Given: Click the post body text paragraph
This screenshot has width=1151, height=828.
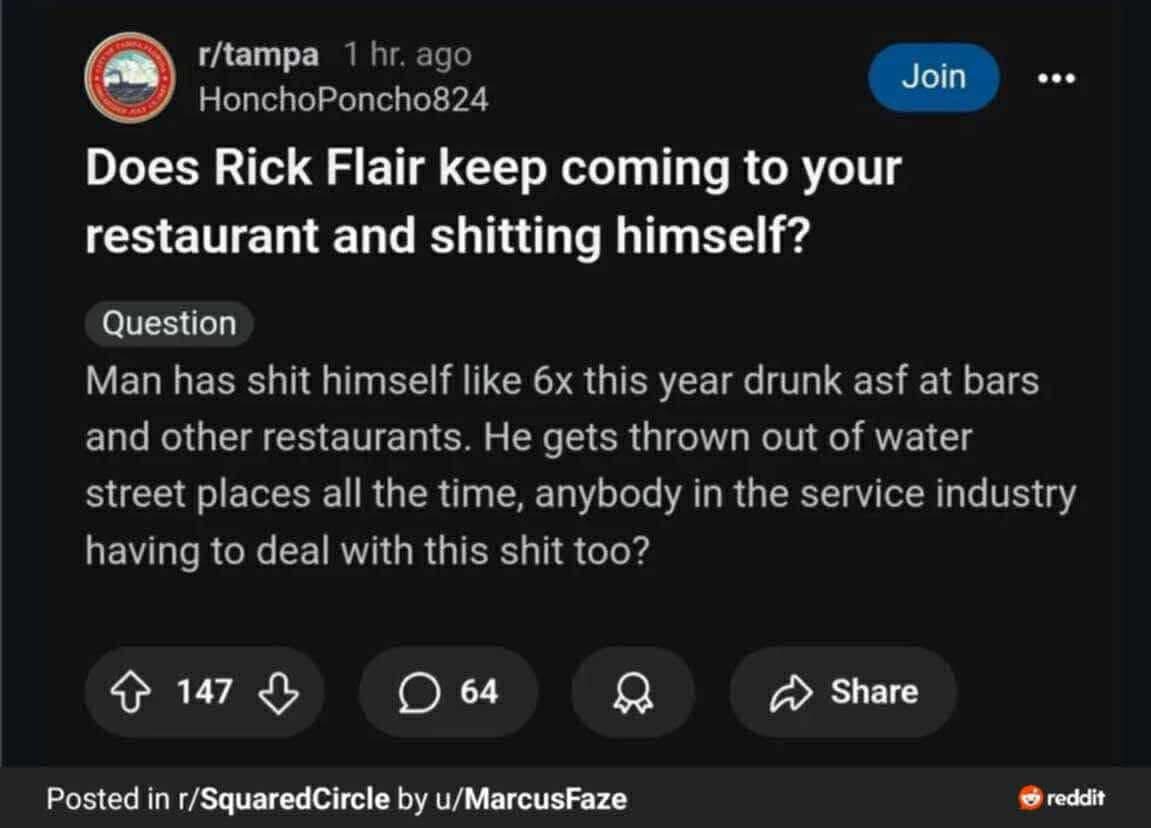Looking at the screenshot, I should pyautogui.click(x=580, y=466).
